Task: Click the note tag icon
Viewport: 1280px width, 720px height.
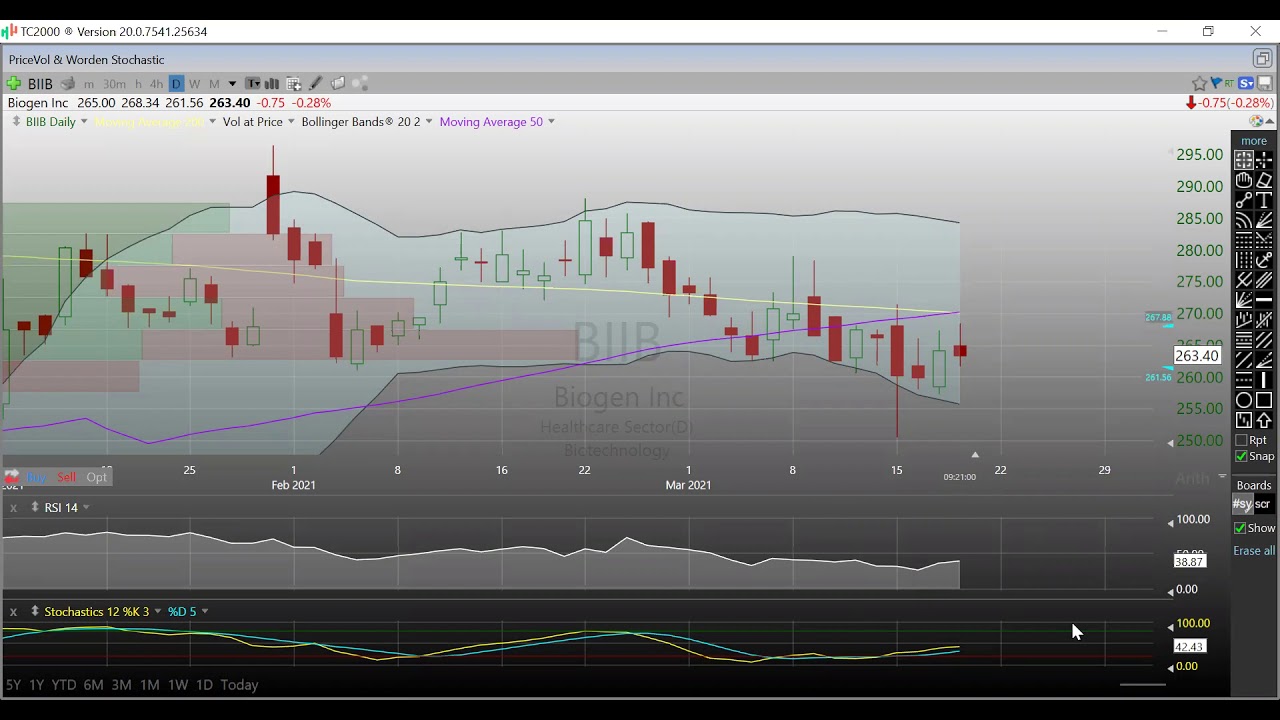Action: tap(338, 84)
